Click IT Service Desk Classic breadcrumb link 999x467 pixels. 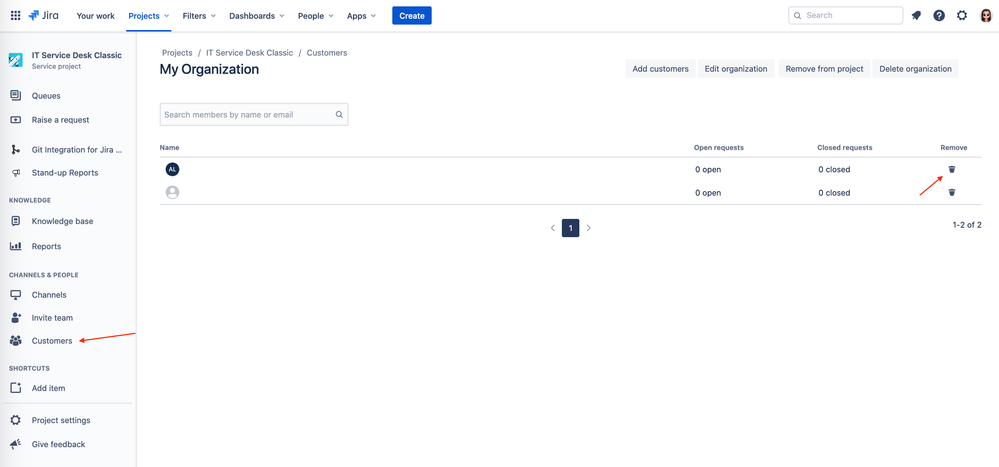click(x=250, y=53)
